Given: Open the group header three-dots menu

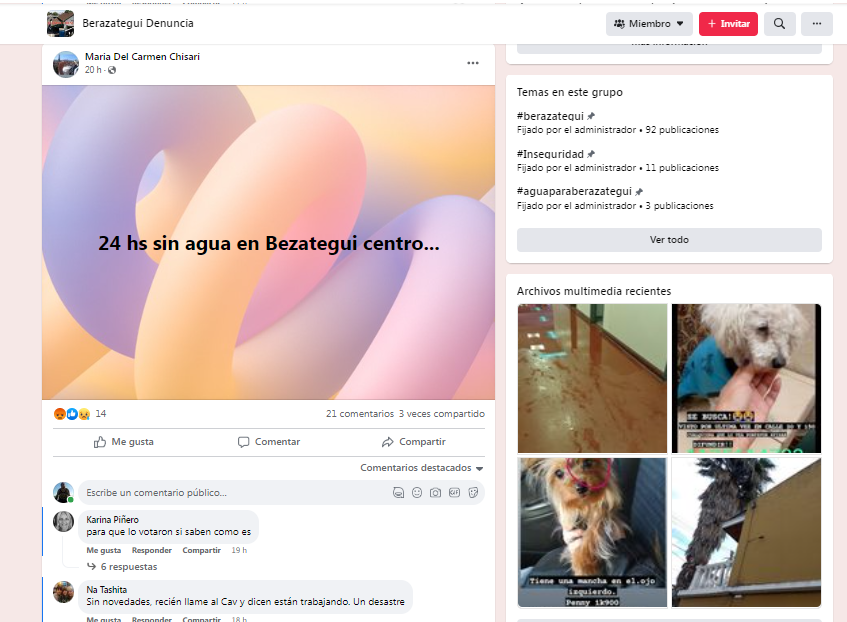Looking at the screenshot, I should coord(817,24).
